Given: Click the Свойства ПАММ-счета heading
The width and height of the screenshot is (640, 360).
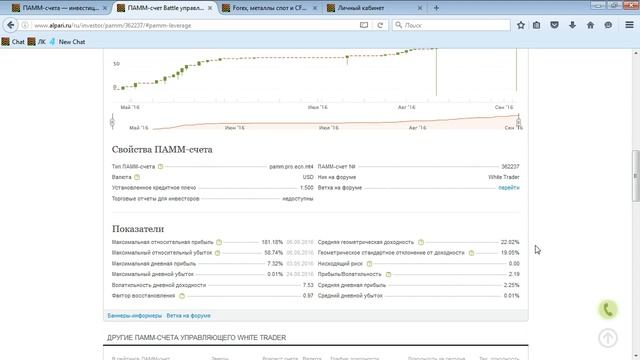Looking at the screenshot, I should click(x=162, y=150).
